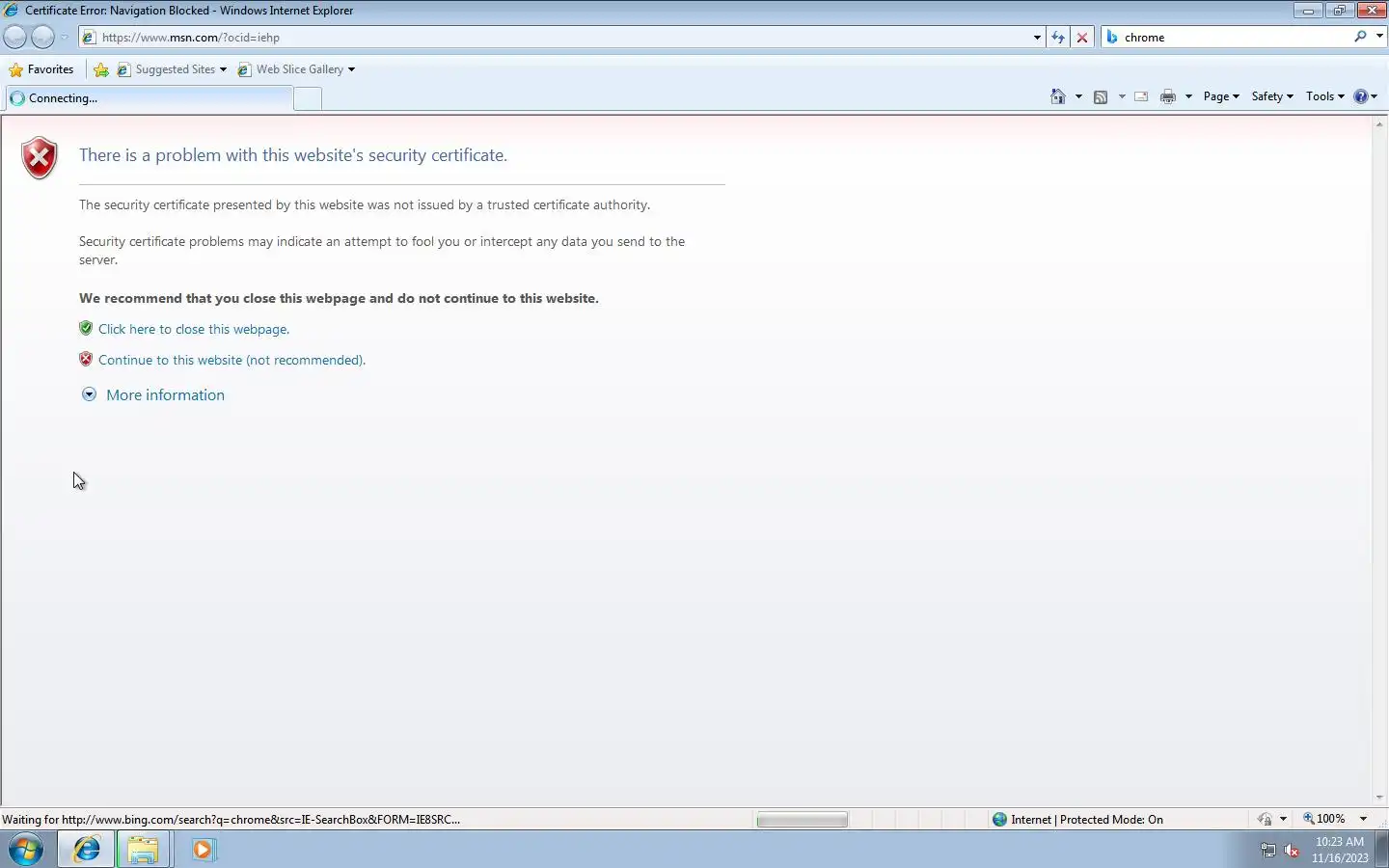Screen dimensions: 1389x868
Task: Open the Safety menu
Action: 1272,96
